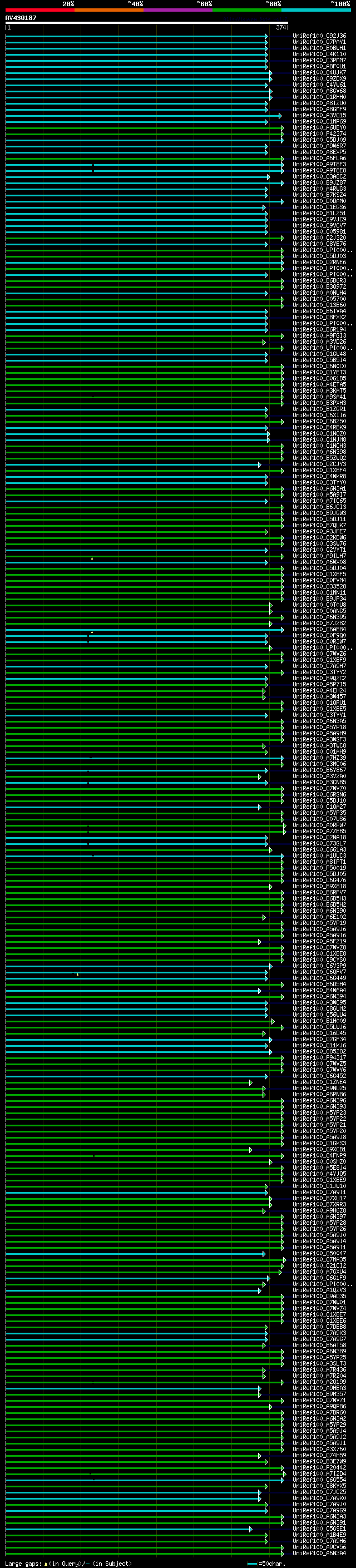Open hit UniRef100_Q2RNE6
Image resolution: width=356 pixels, height=1568 pixels.
tap(319, 263)
